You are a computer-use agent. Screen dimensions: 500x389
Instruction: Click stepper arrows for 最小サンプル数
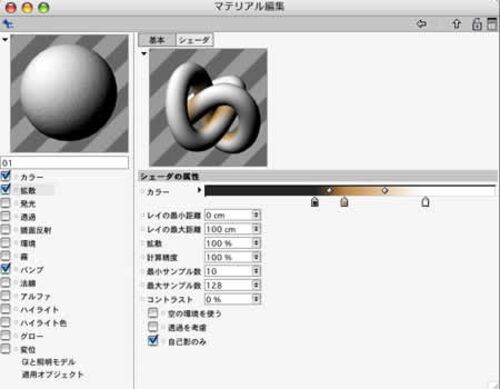coord(256,271)
